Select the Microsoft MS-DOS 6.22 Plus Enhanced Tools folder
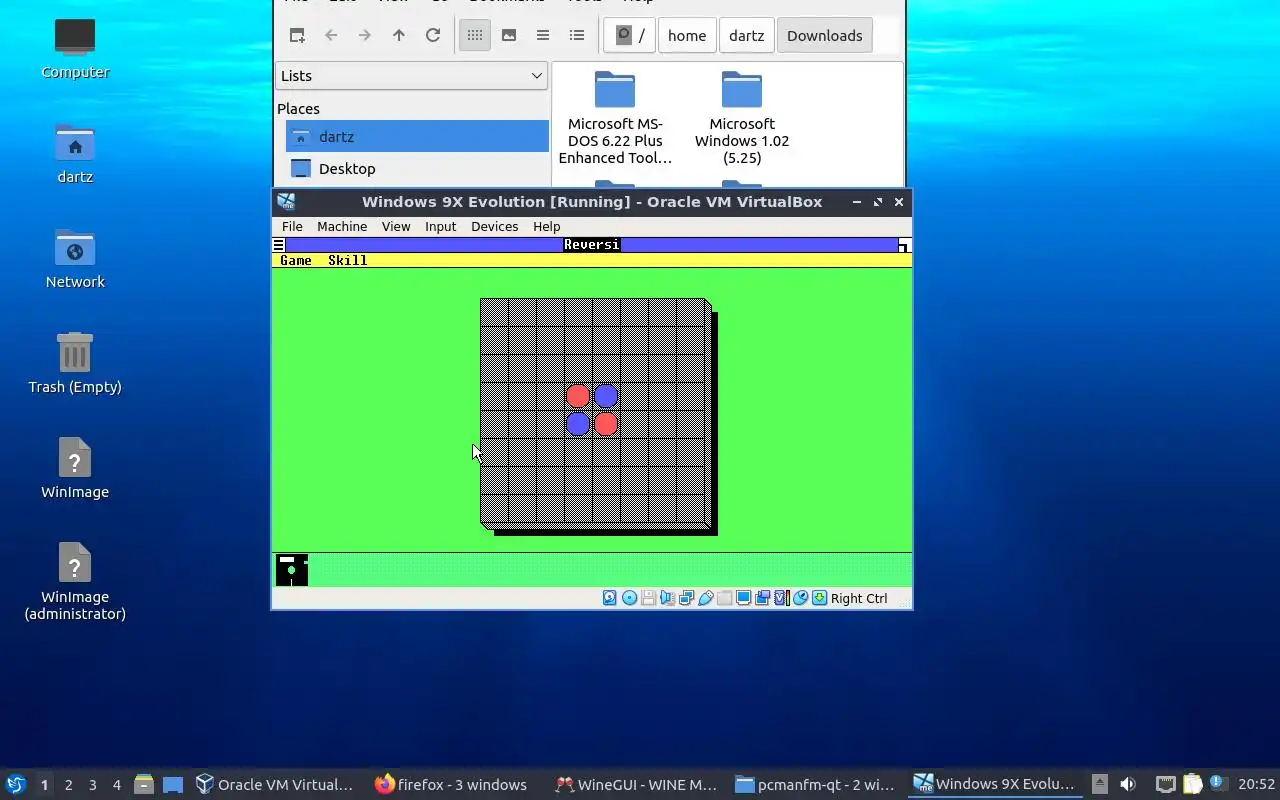 pyautogui.click(x=615, y=118)
